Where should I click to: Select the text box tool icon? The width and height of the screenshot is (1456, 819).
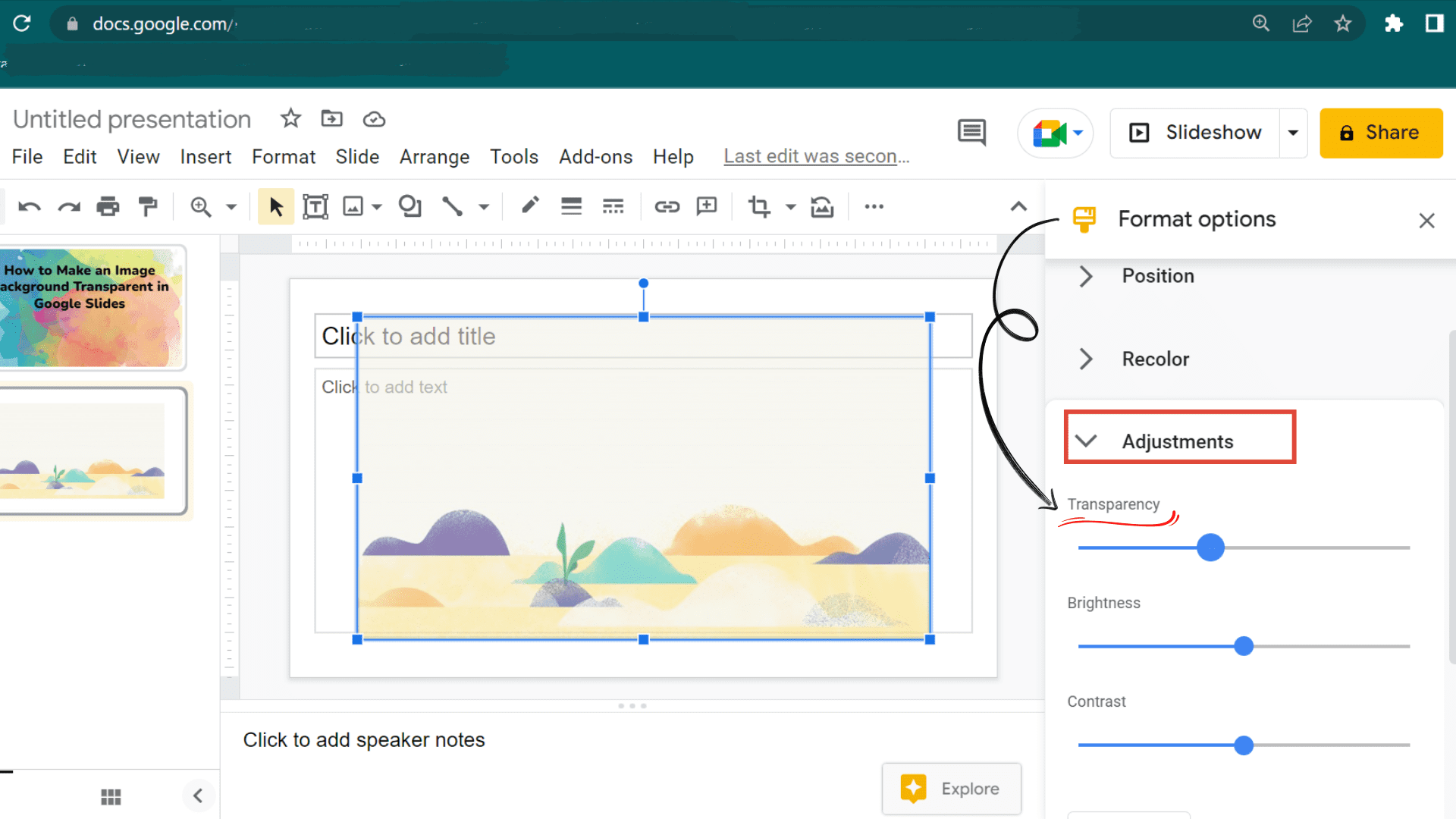314,206
